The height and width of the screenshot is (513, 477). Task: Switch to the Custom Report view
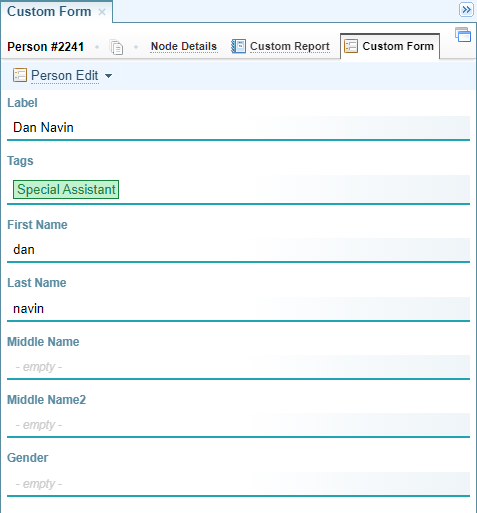[x=290, y=46]
